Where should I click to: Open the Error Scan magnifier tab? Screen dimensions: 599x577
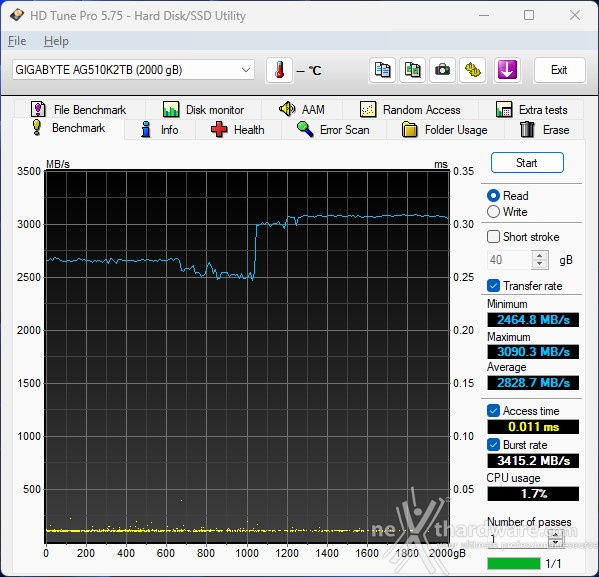[333, 130]
